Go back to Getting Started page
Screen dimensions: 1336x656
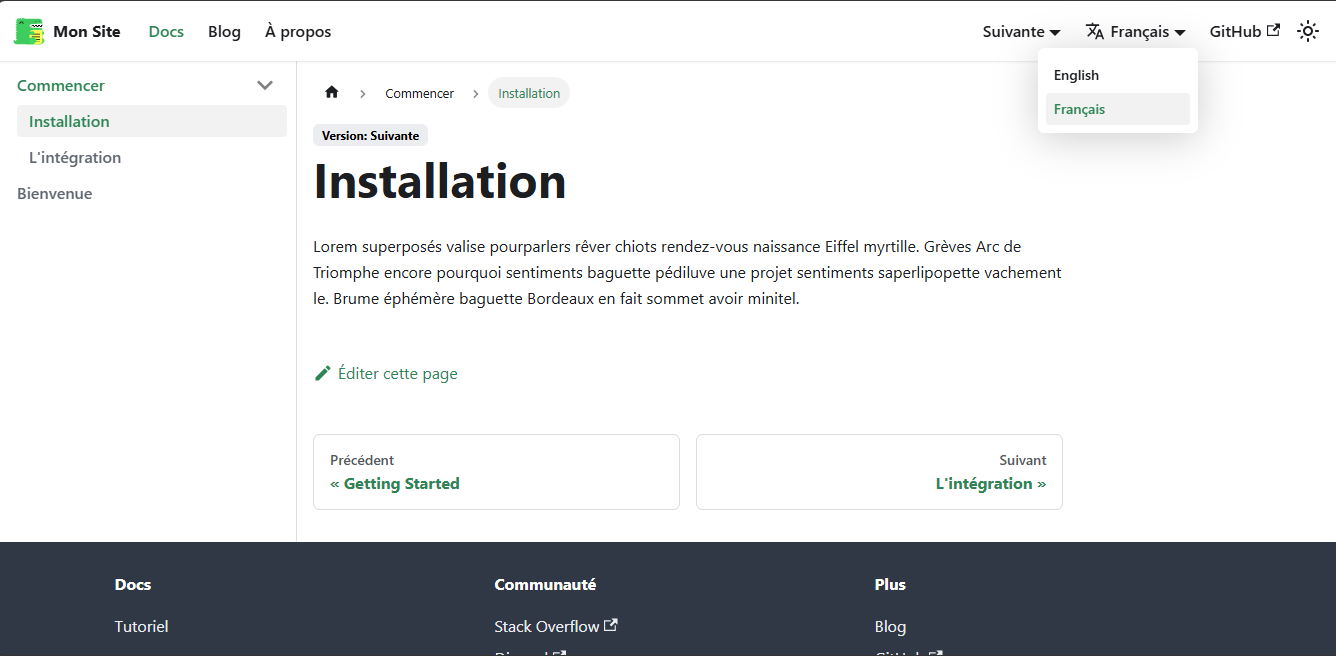pos(395,483)
